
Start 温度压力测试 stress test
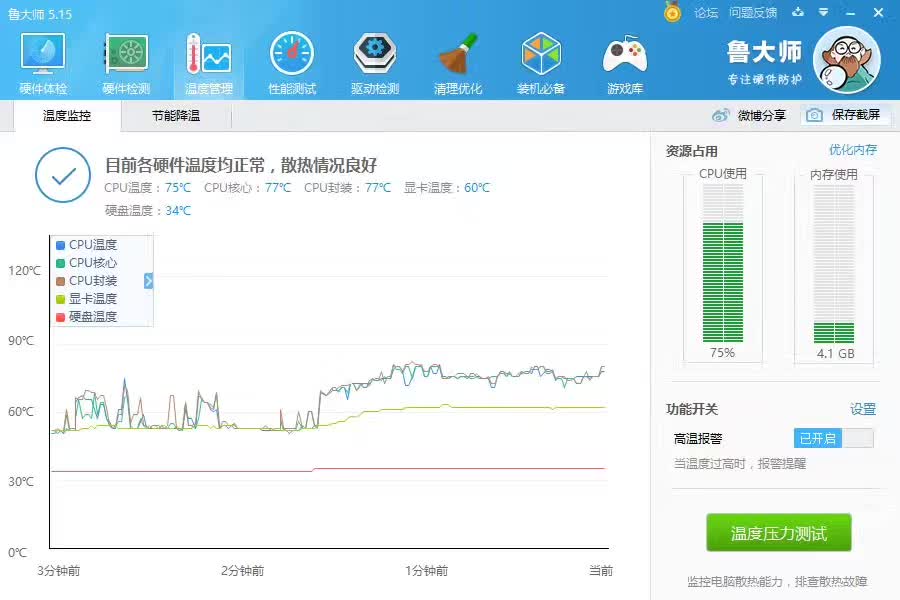point(779,533)
